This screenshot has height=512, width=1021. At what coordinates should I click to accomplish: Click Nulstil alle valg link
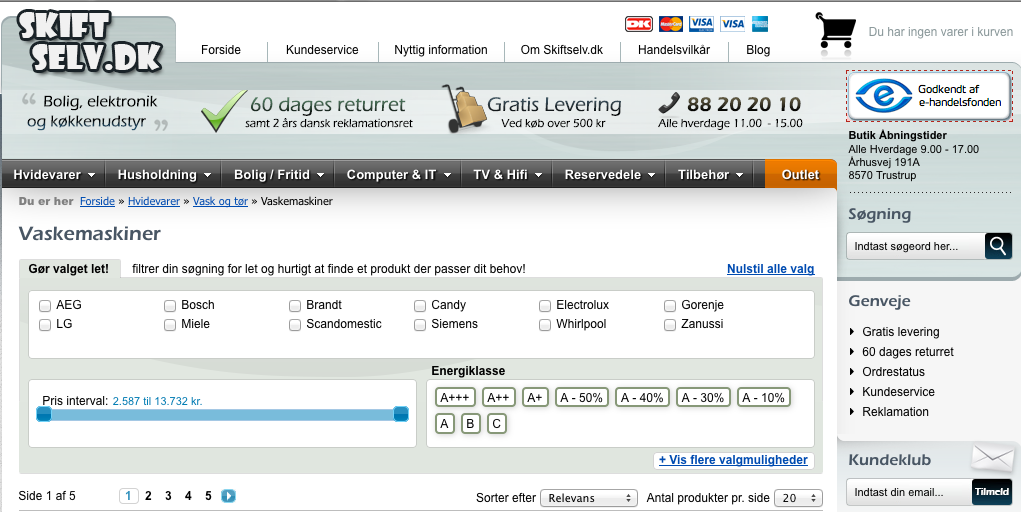pyautogui.click(x=770, y=269)
